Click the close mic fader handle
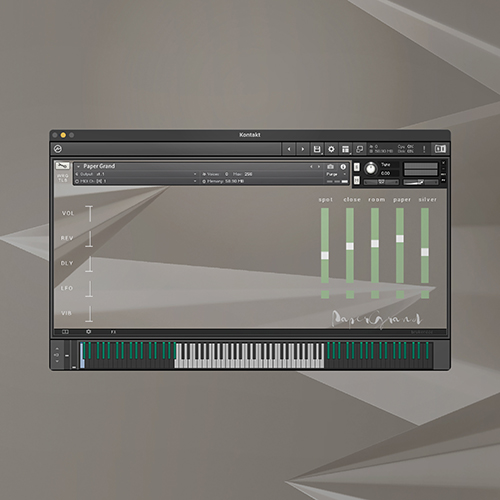 pyautogui.click(x=350, y=246)
